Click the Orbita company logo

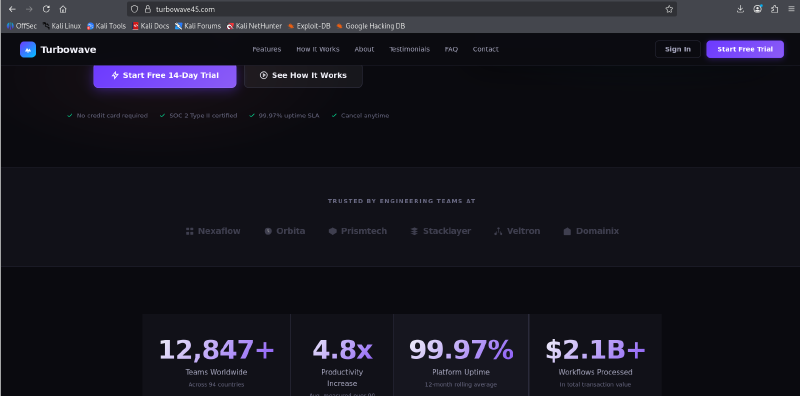point(285,231)
